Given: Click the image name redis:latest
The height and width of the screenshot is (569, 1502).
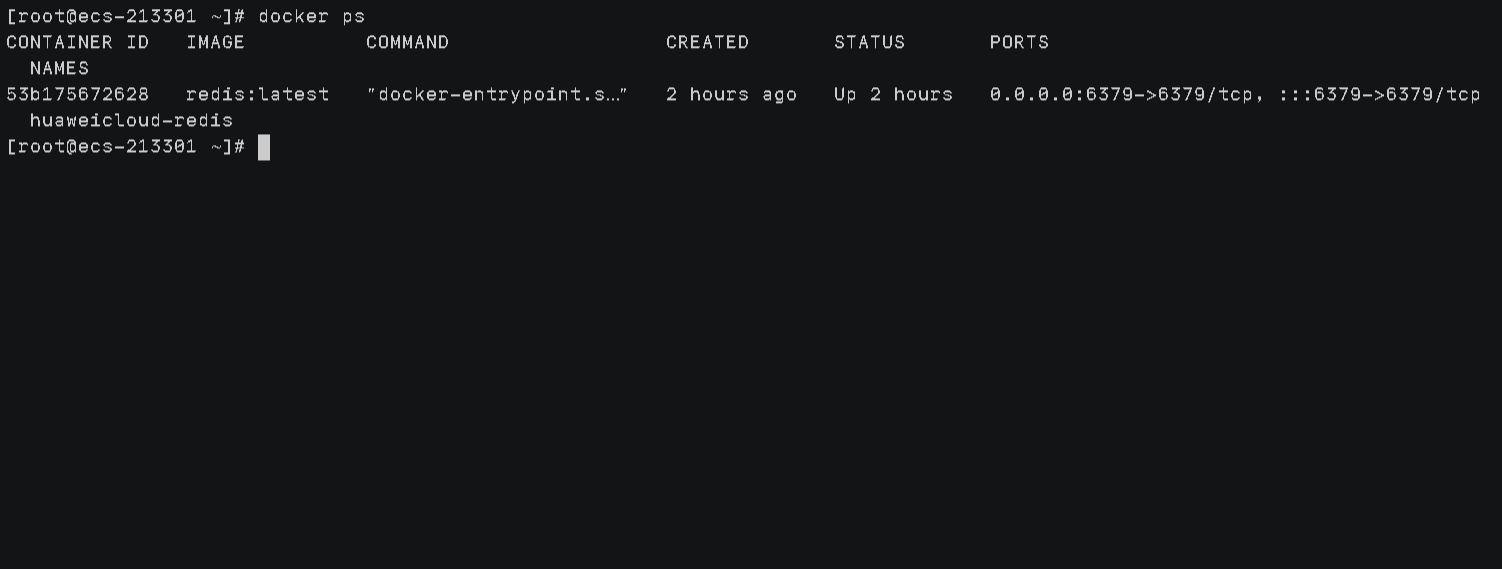Looking at the screenshot, I should pos(257,94).
